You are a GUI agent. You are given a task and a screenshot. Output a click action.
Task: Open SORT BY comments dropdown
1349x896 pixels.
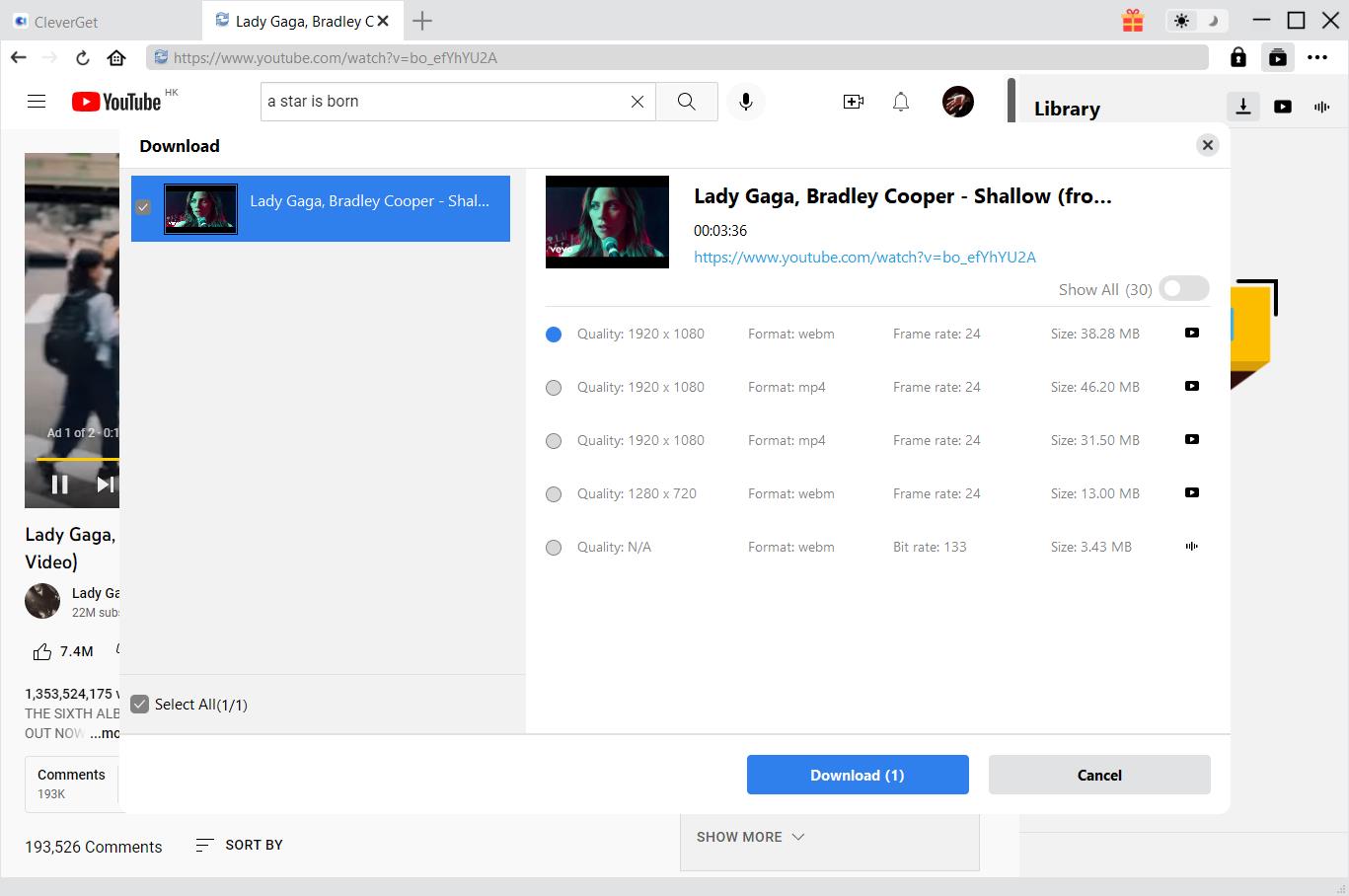tap(240, 845)
